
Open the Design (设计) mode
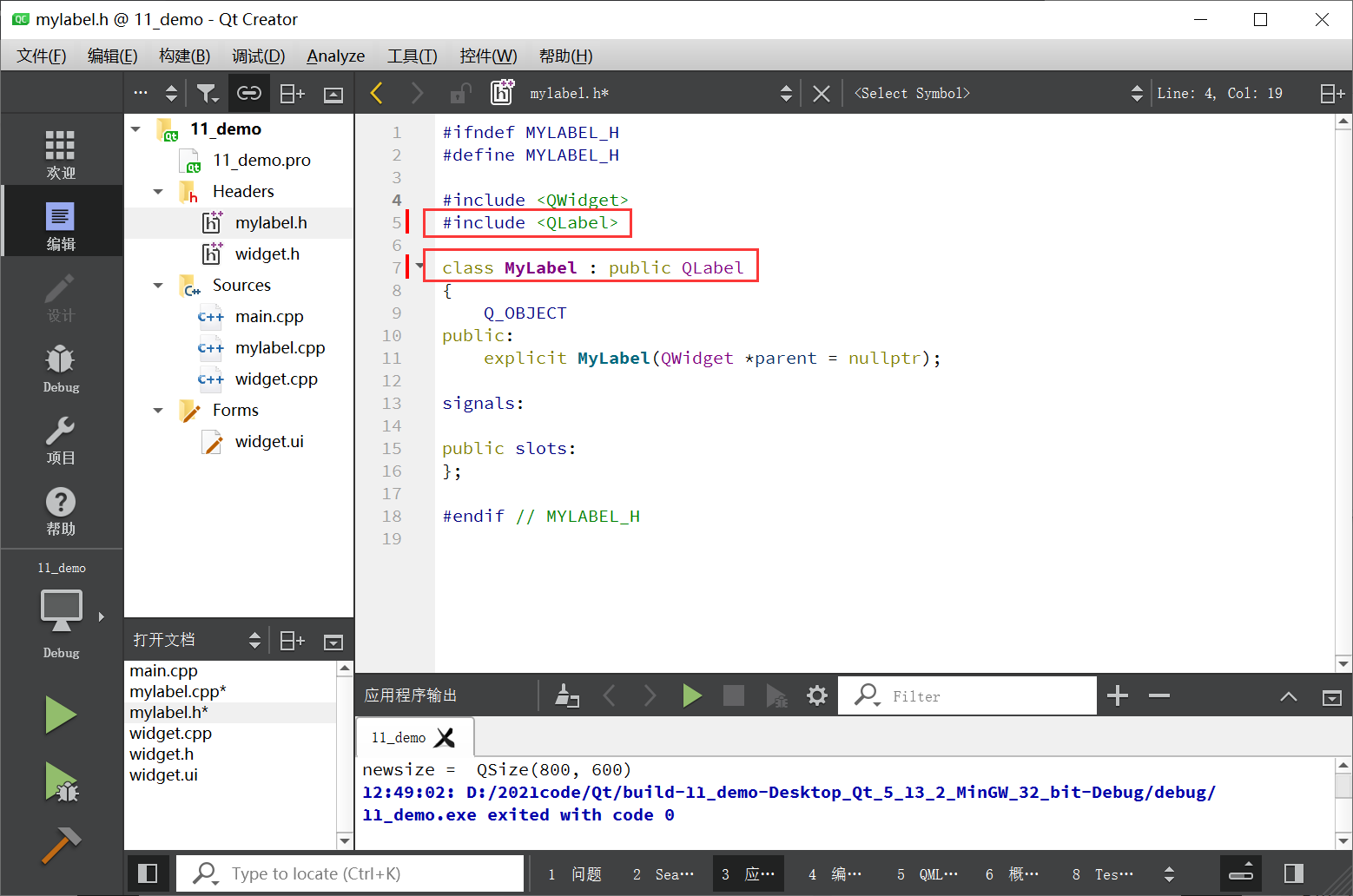[61, 296]
